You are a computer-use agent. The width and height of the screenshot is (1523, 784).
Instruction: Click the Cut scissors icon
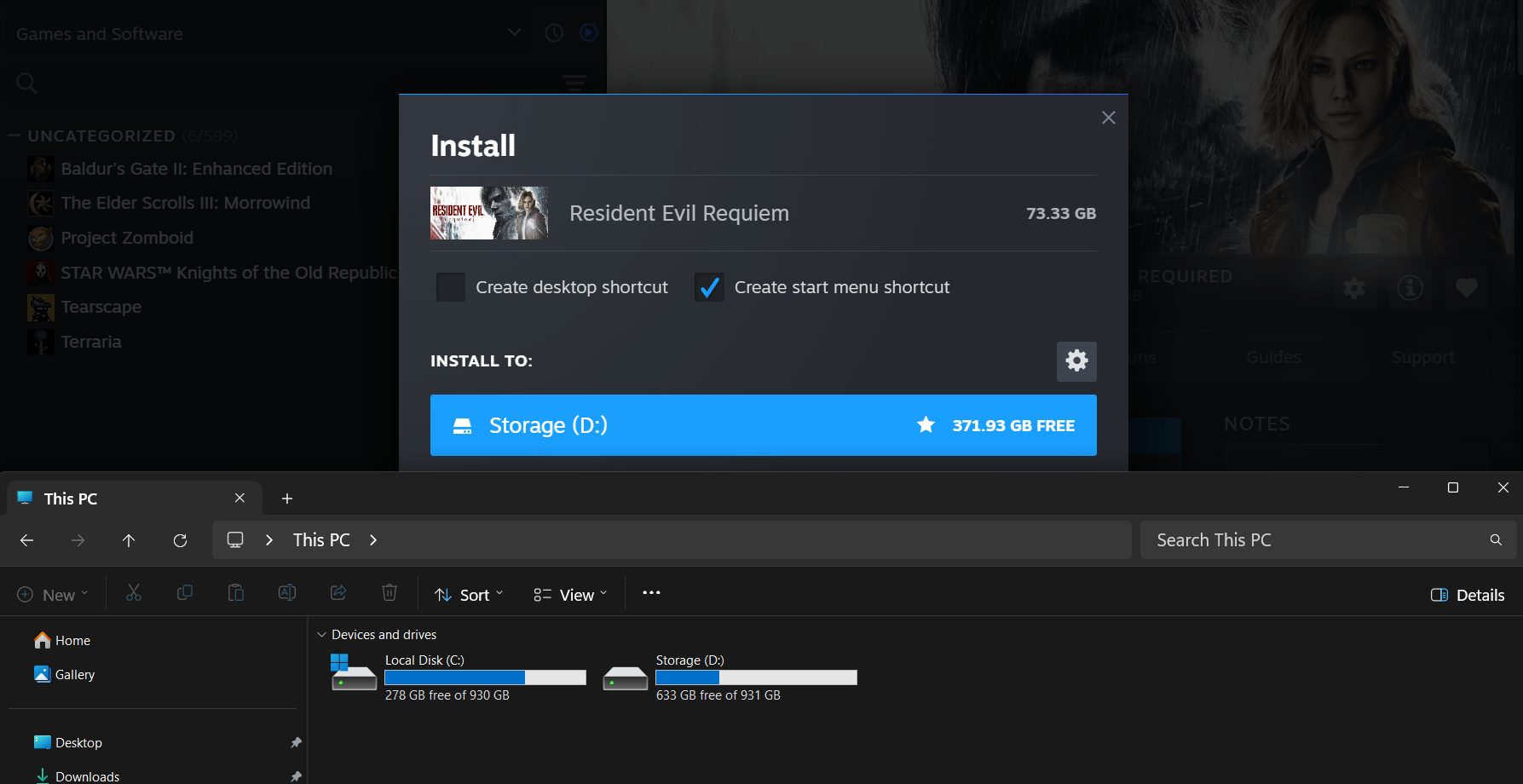click(x=134, y=594)
